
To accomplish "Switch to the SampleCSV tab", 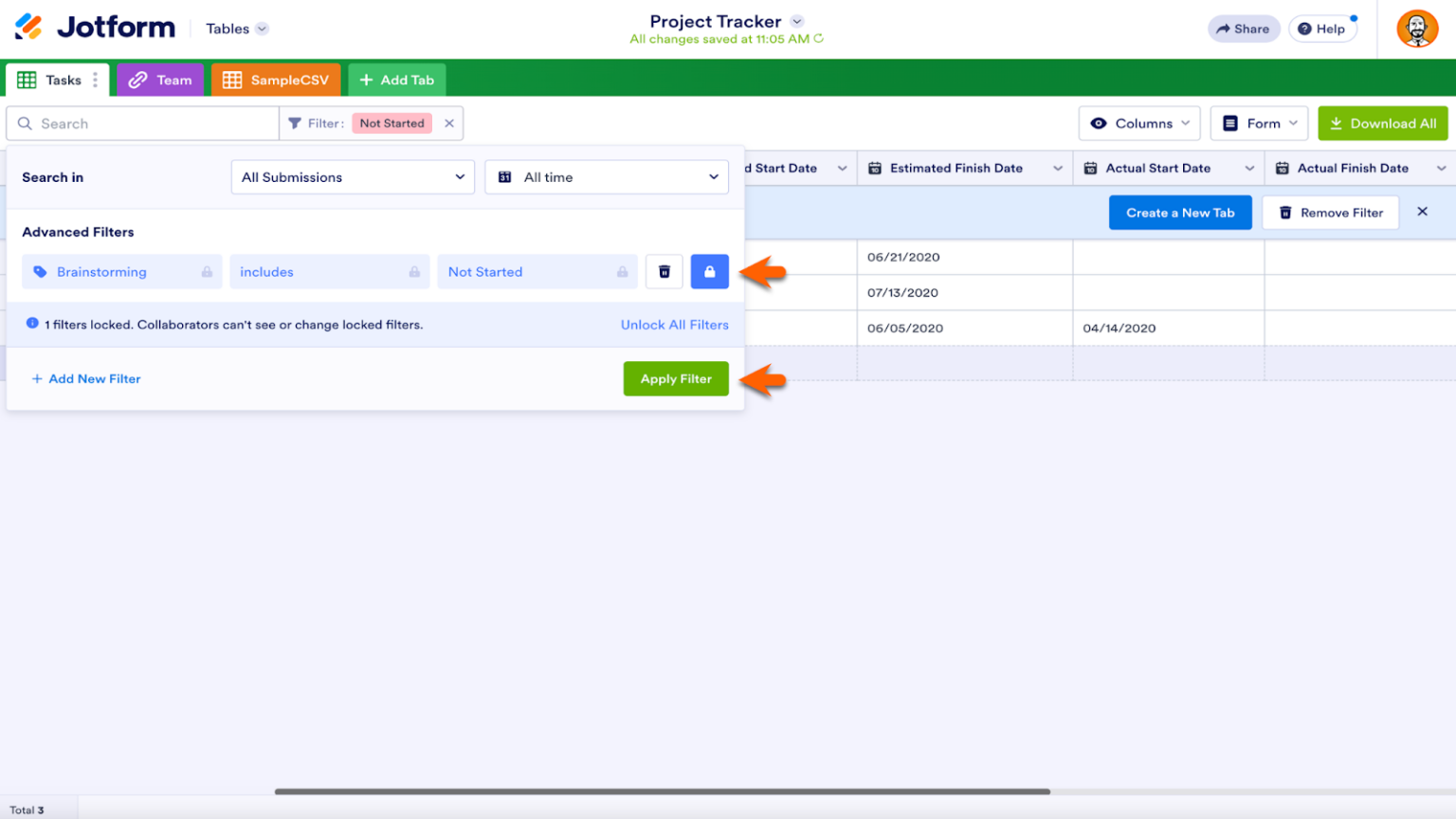I will tap(276, 80).
